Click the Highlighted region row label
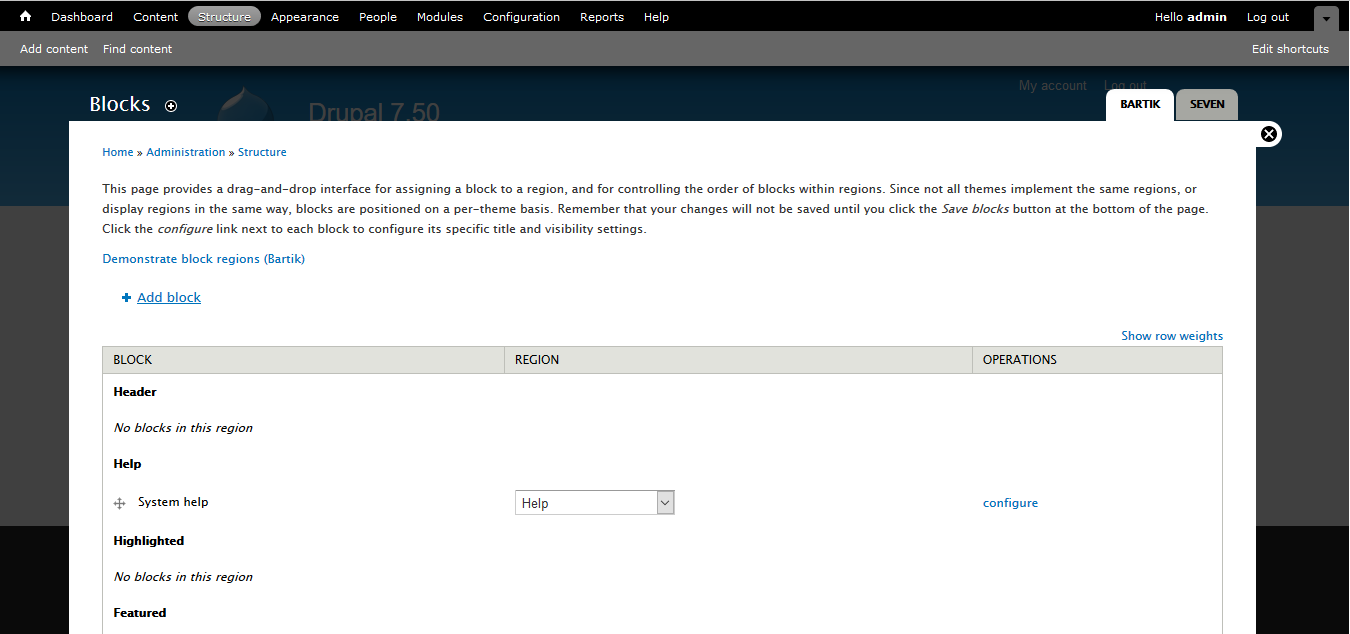Screen dimensions: 1350x634 pyautogui.click(x=149, y=541)
